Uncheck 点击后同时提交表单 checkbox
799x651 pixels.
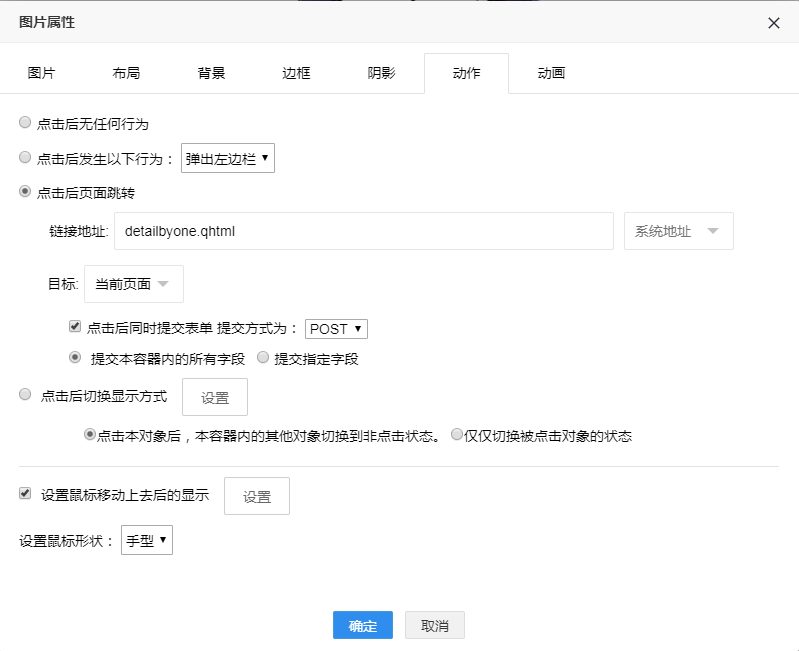pos(75,326)
